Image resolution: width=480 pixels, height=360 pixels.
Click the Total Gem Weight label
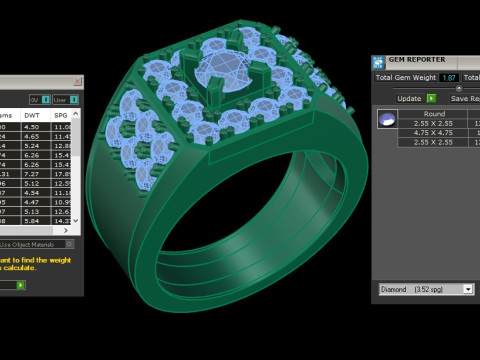[406, 78]
